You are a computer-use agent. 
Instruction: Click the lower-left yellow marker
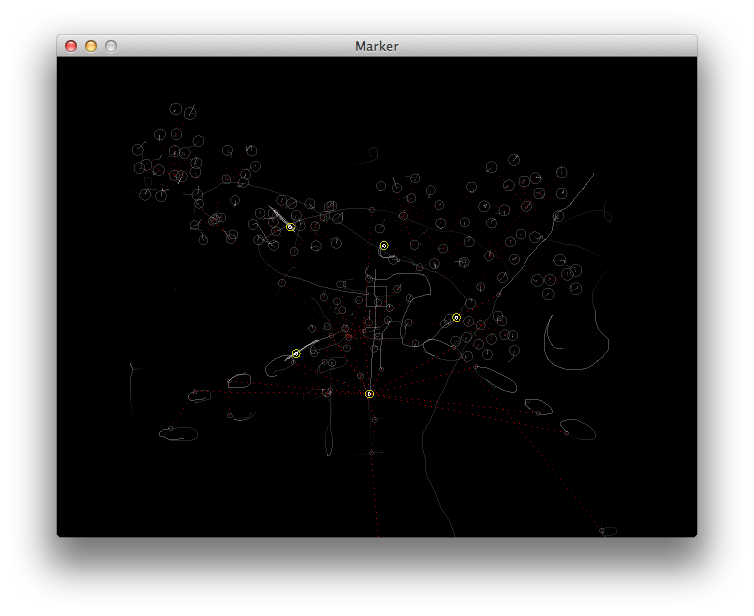[295, 353]
